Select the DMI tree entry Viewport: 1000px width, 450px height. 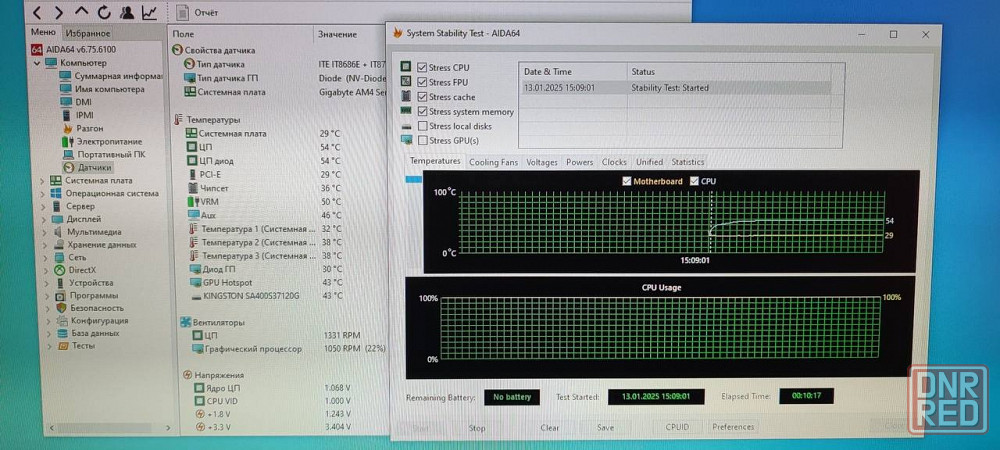click(x=84, y=102)
